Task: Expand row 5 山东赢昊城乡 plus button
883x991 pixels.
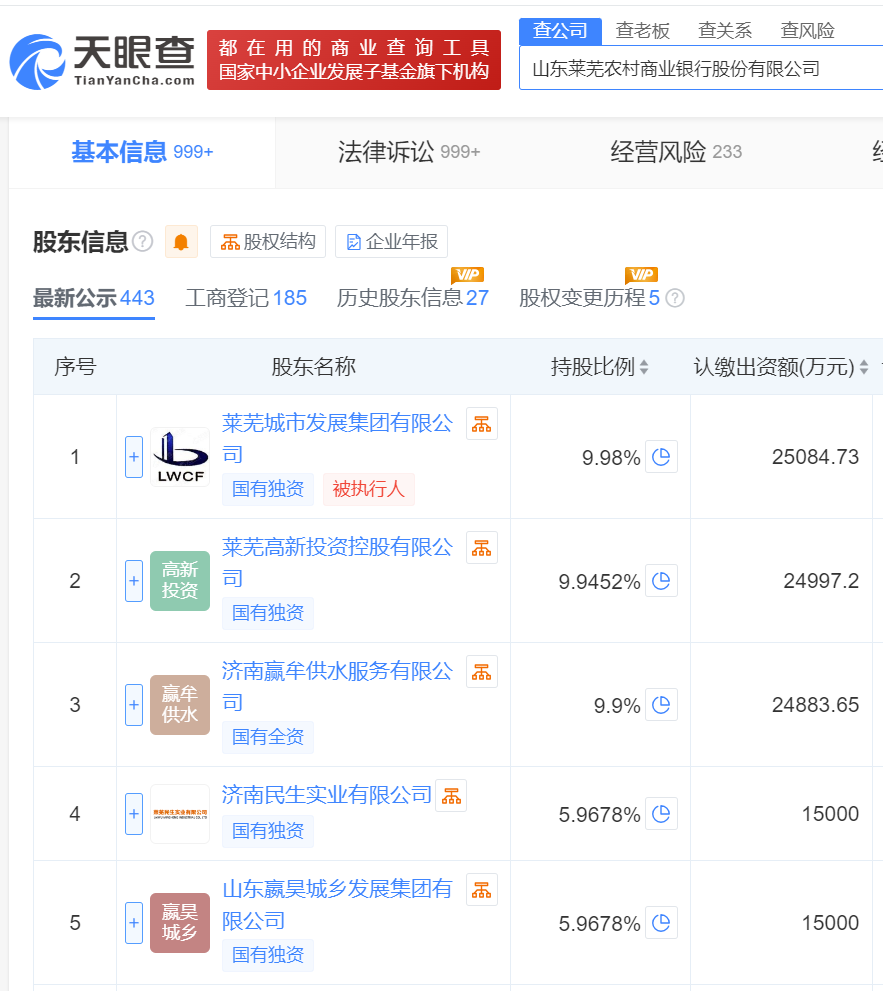Action: [x=134, y=923]
